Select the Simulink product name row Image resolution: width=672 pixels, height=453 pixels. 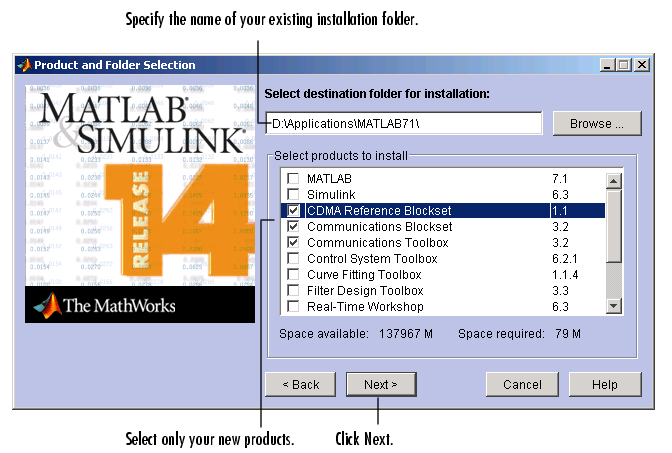pos(331,195)
